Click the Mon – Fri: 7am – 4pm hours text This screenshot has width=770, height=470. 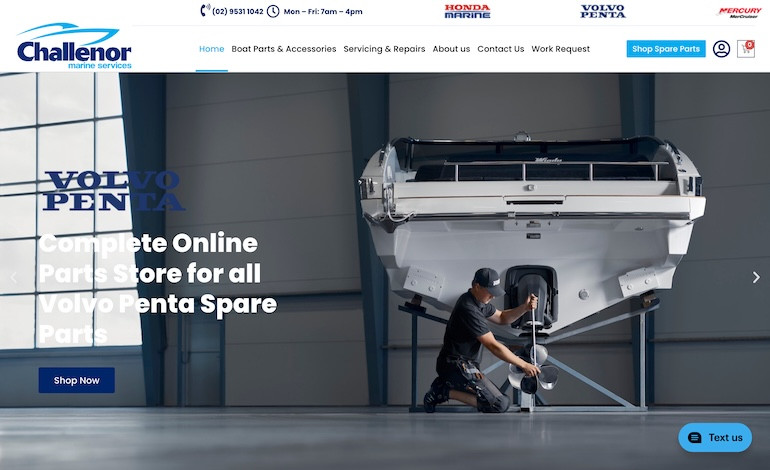pos(323,11)
